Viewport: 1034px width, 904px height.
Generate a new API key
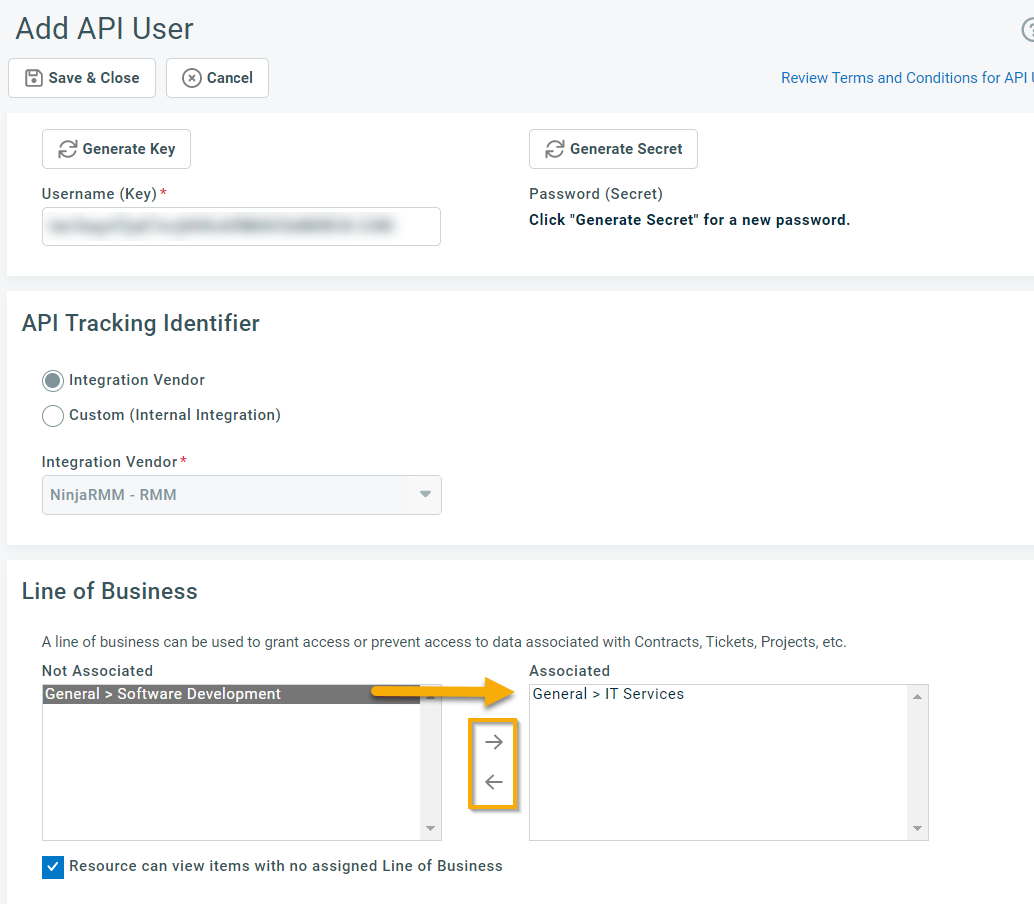pyautogui.click(x=116, y=149)
